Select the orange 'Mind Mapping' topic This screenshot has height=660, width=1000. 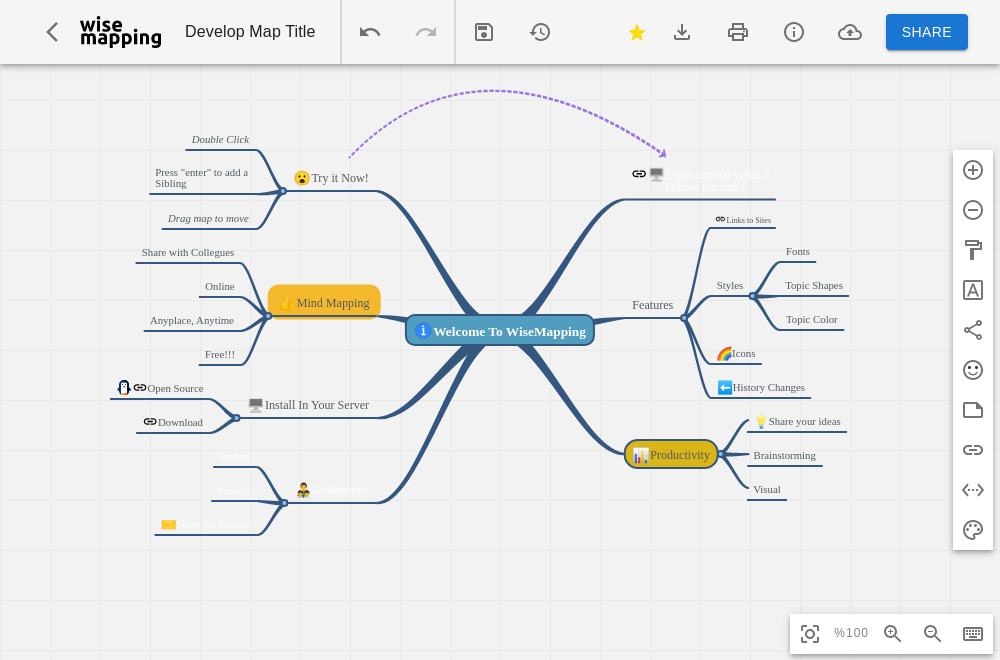(324, 302)
